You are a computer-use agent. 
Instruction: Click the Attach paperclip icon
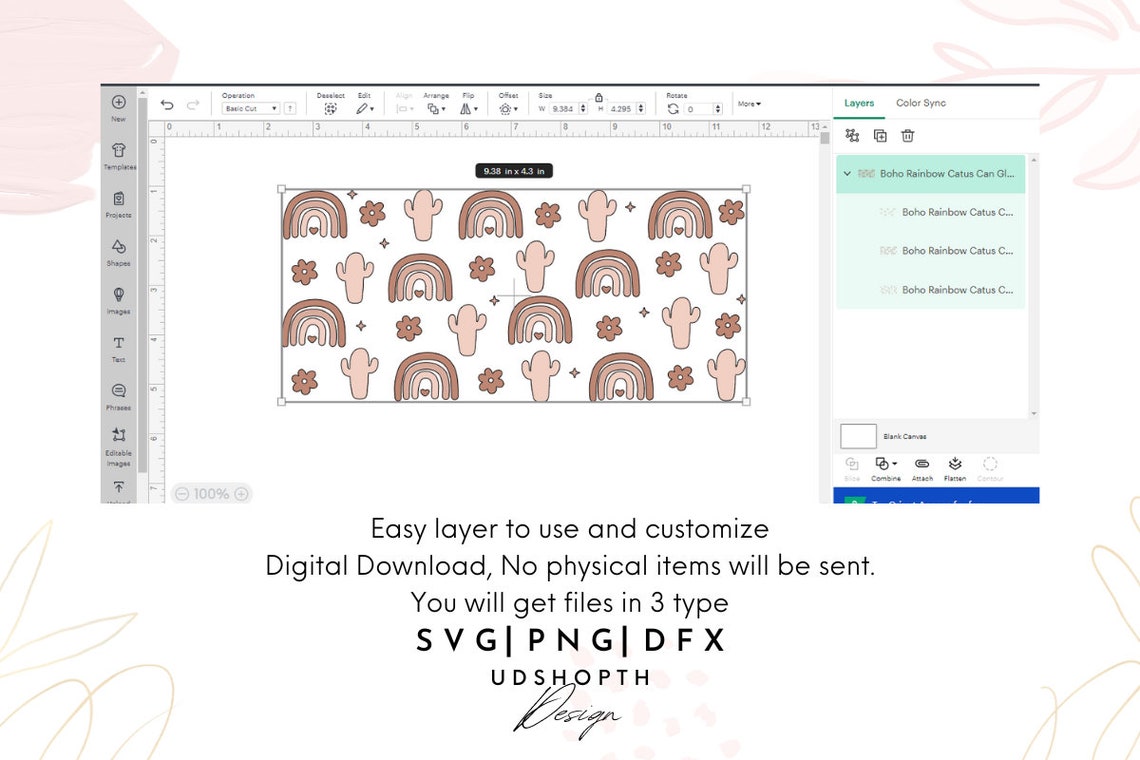(x=922, y=464)
